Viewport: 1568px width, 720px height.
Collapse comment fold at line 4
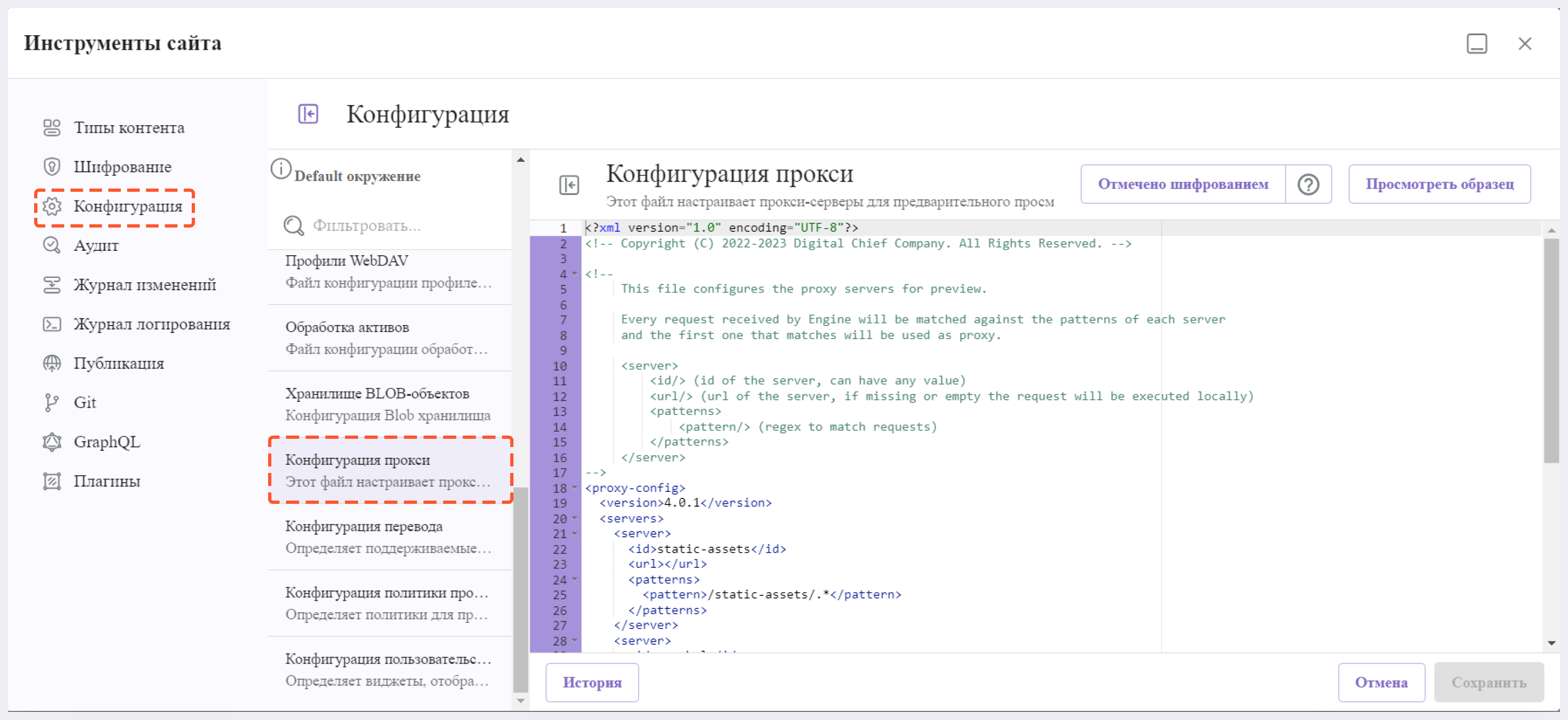(x=574, y=274)
